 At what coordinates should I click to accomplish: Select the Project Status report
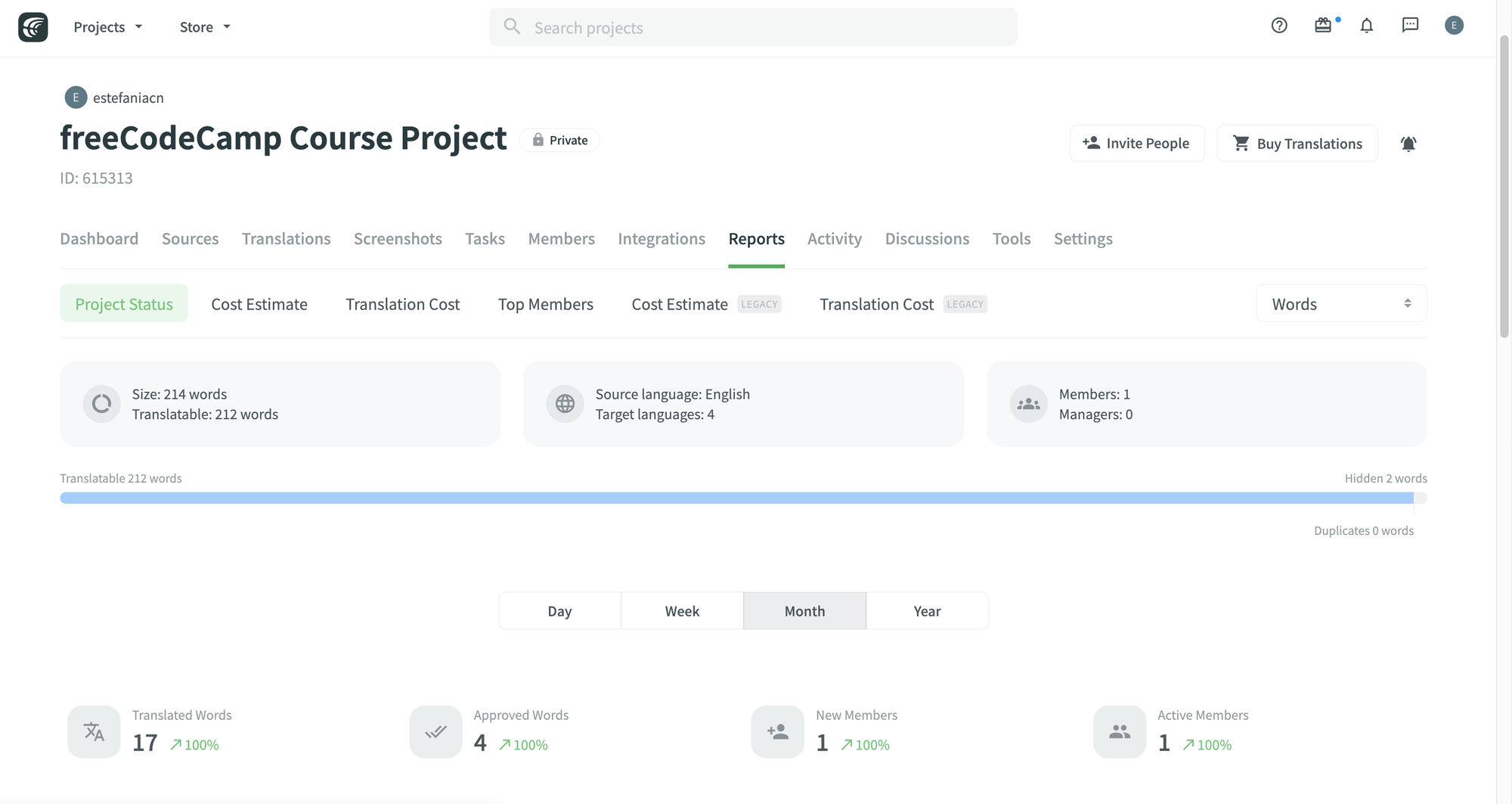(x=124, y=303)
